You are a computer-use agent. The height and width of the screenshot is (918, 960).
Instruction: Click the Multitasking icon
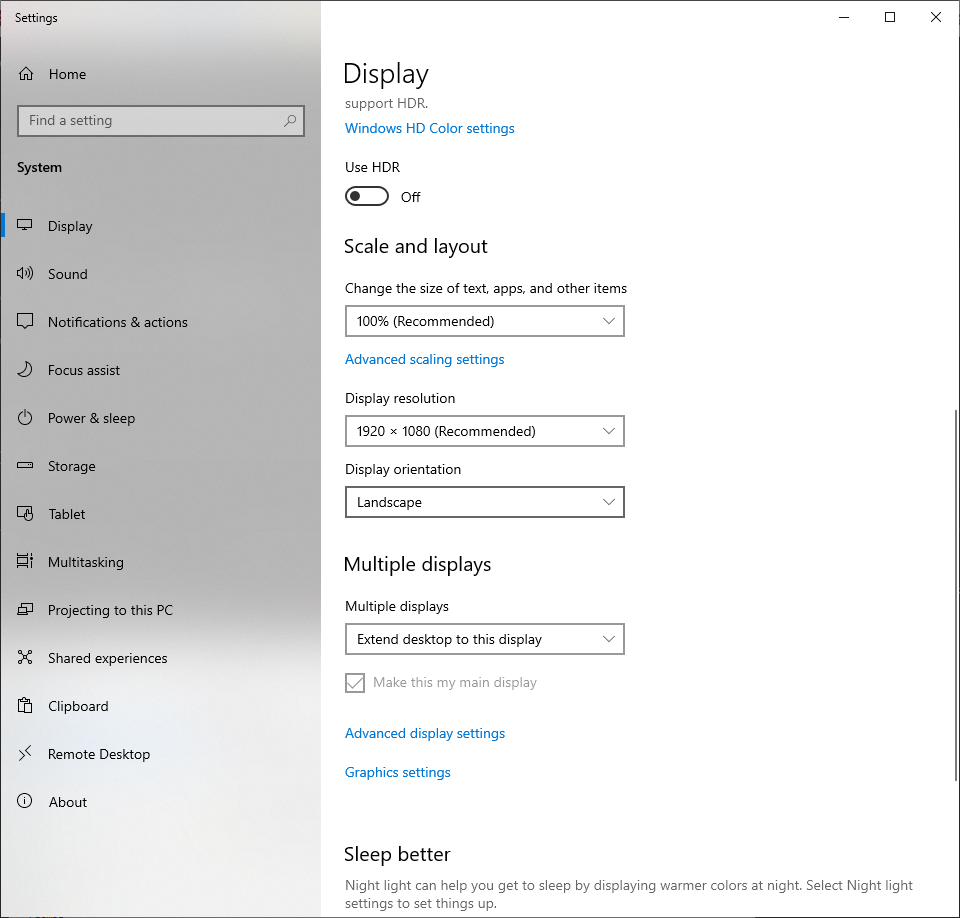[x=25, y=561]
